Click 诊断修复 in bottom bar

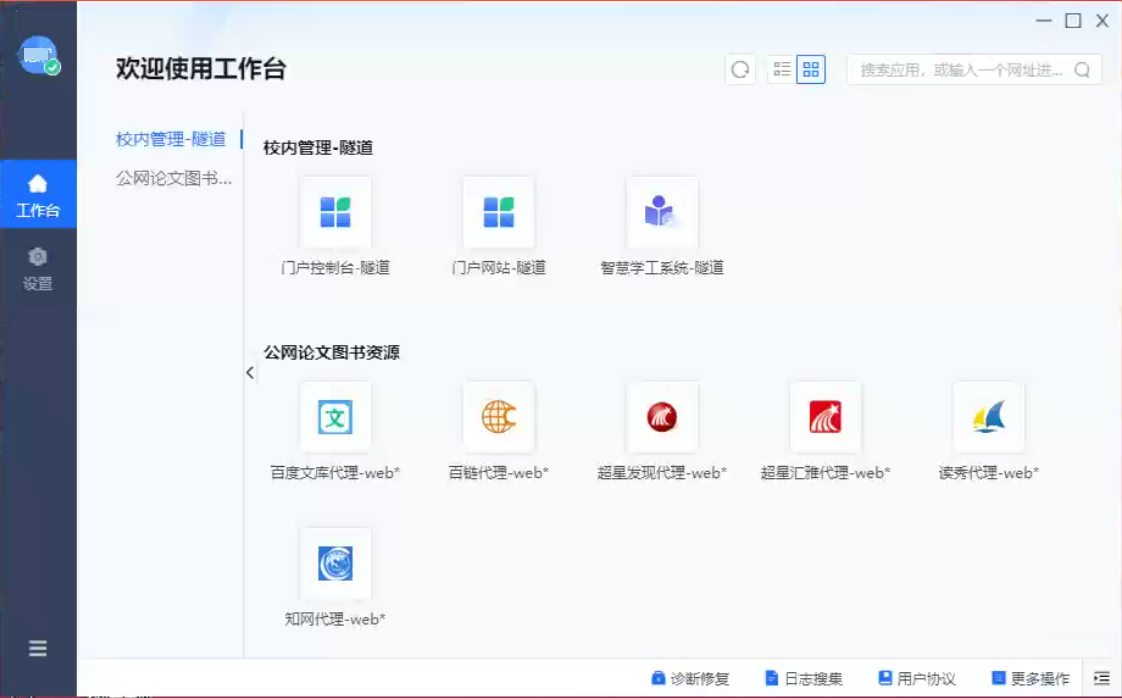click(690, 678)
